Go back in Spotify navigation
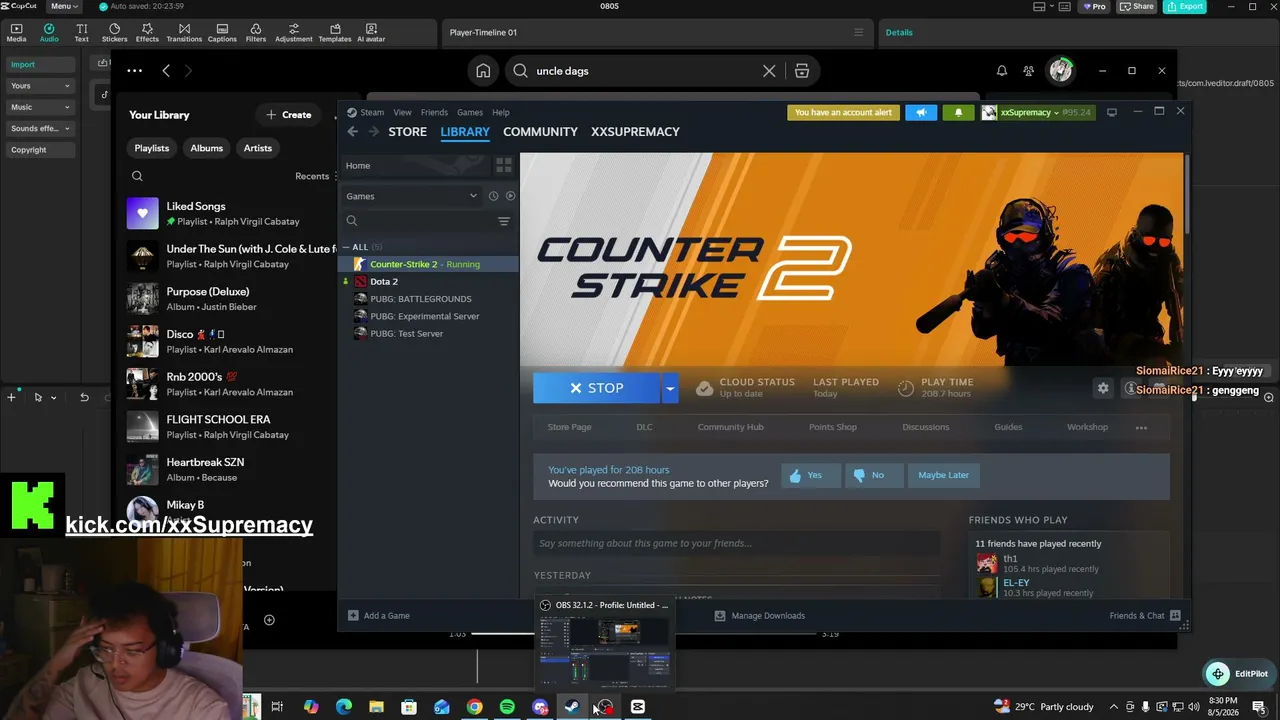This screenshot has height=720, width=1280. click(166, 71)
